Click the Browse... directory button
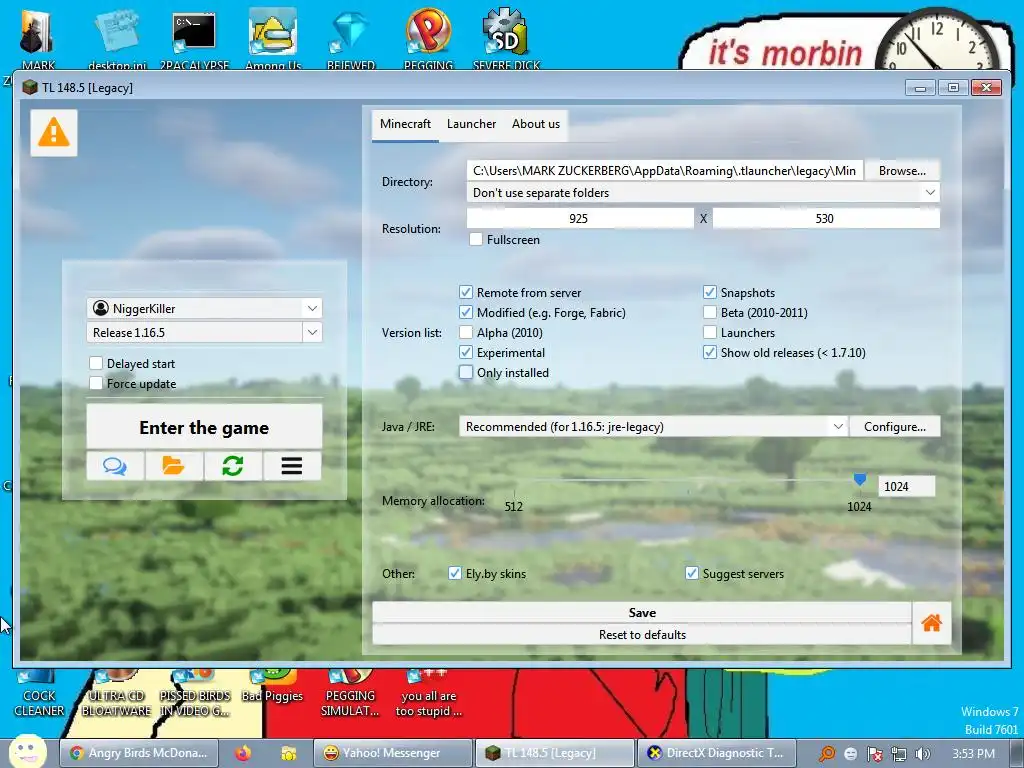Viewport: 1024px width, 768px height. (x=902, y=170)
